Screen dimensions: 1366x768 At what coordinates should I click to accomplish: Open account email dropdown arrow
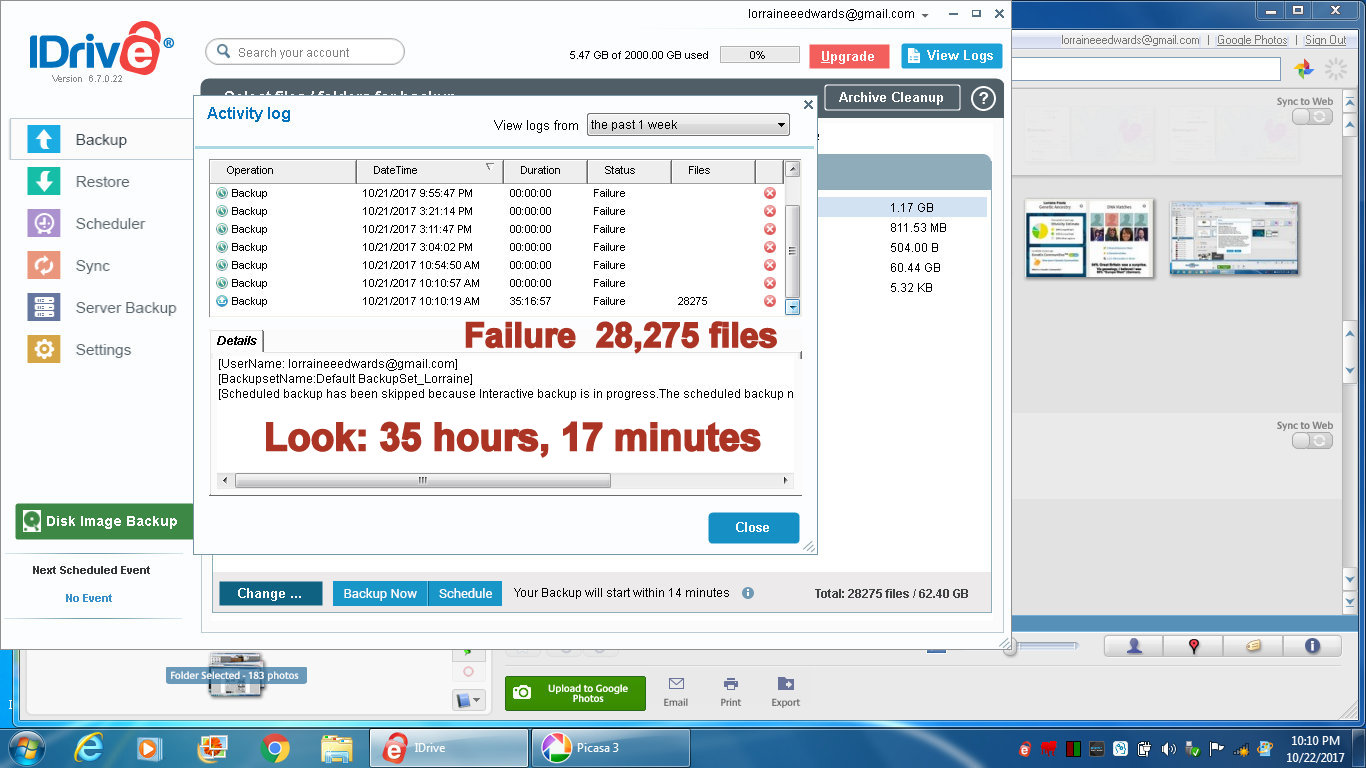[925, 15]
